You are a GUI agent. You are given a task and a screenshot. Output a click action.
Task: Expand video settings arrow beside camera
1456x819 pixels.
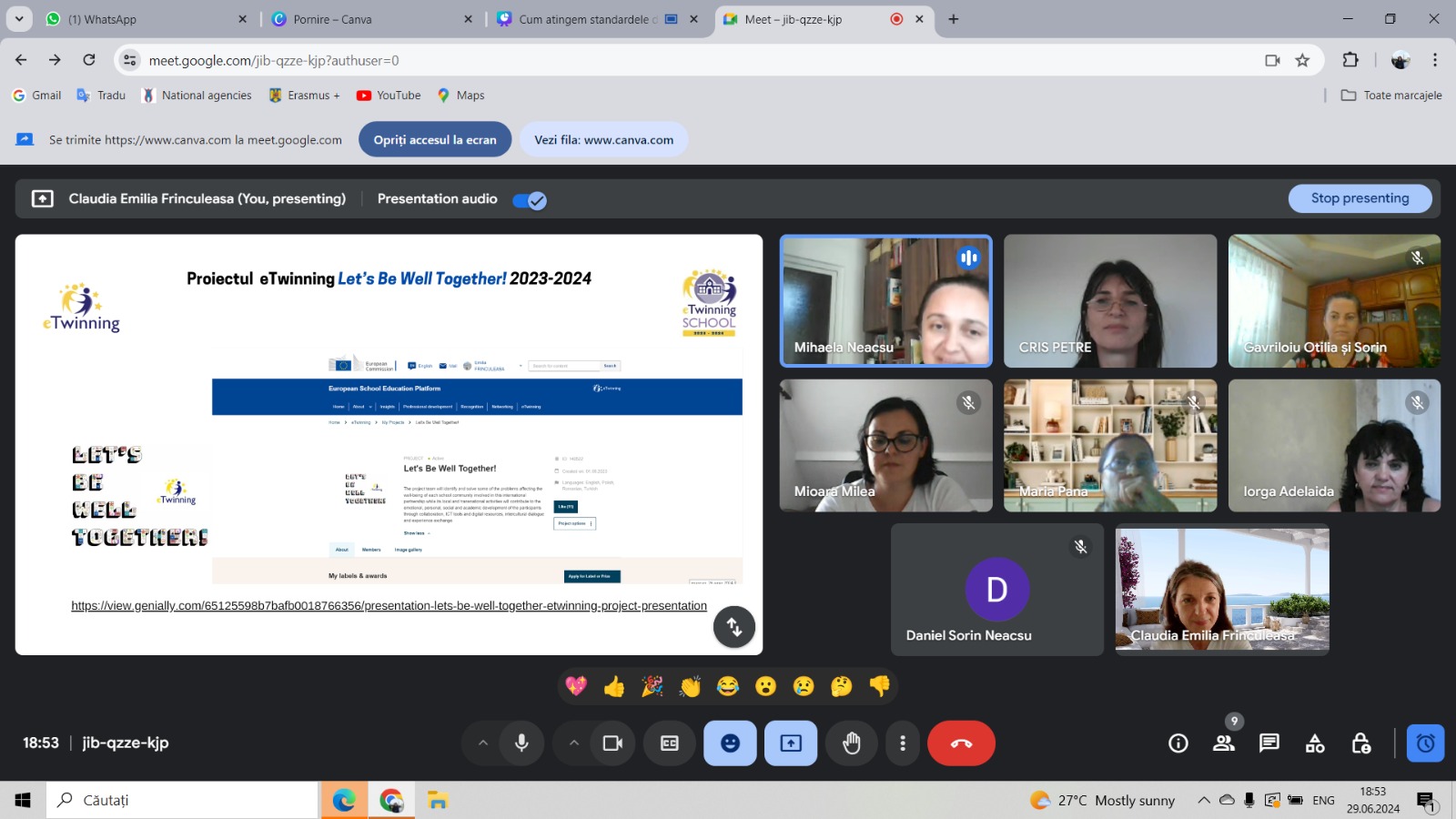pos(574,743)
